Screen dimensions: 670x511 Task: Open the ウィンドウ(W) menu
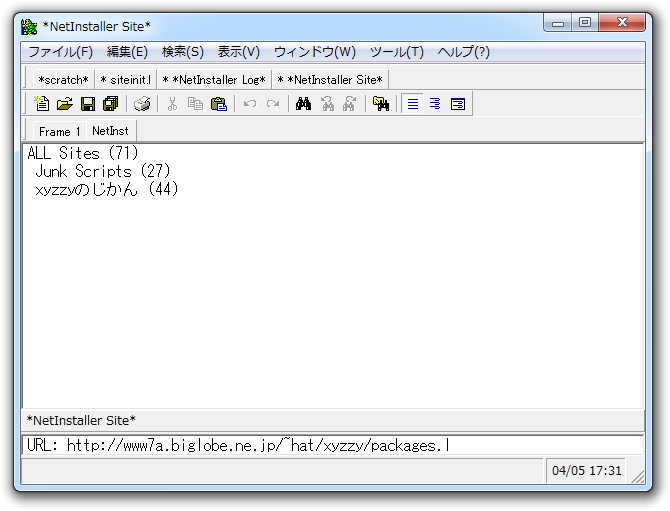point(314,52)
